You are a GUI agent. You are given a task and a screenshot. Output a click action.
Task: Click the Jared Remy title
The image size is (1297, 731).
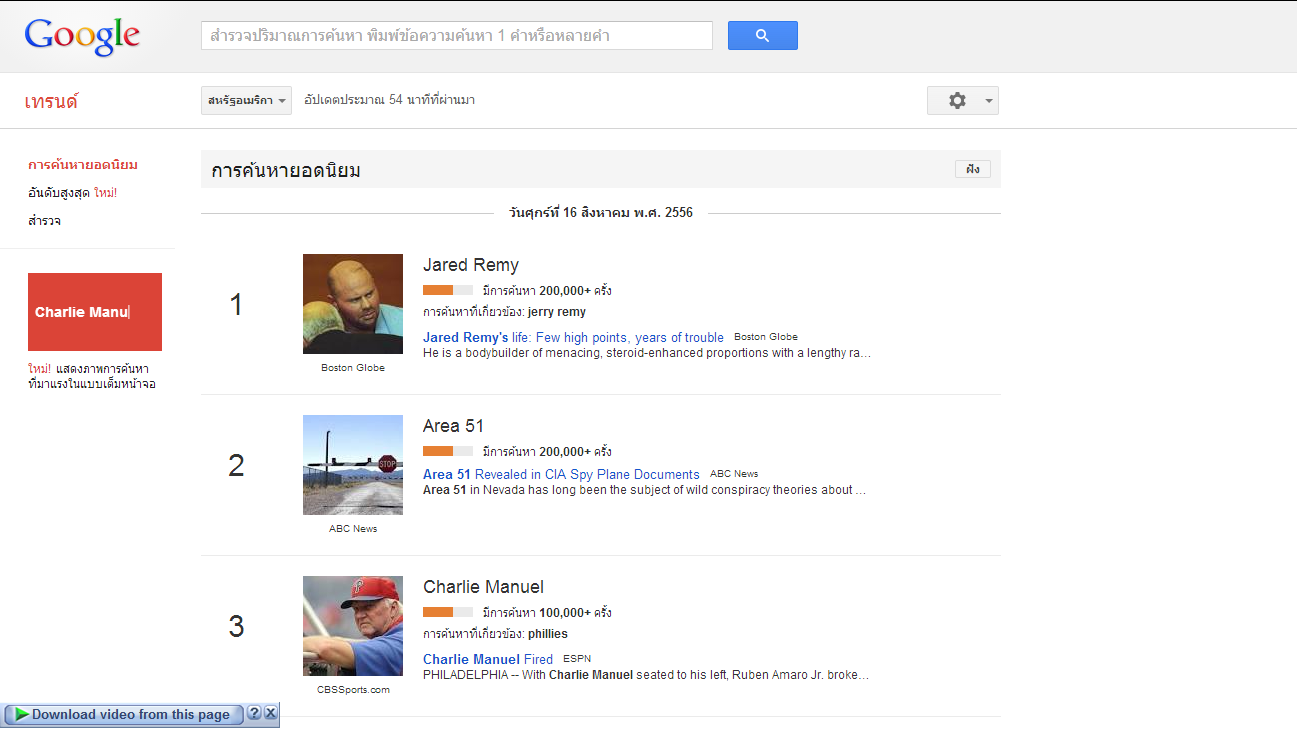(x=471, y=265)
